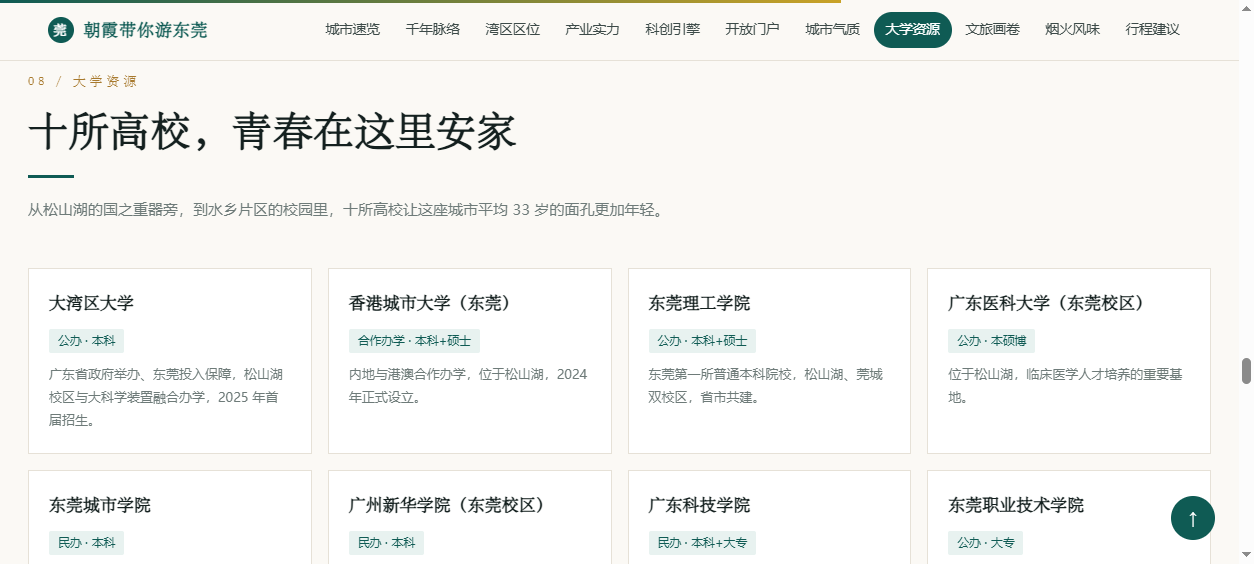Navigate to 开放门户
This screenshot has height=564, width=1254.
(752, 29)
